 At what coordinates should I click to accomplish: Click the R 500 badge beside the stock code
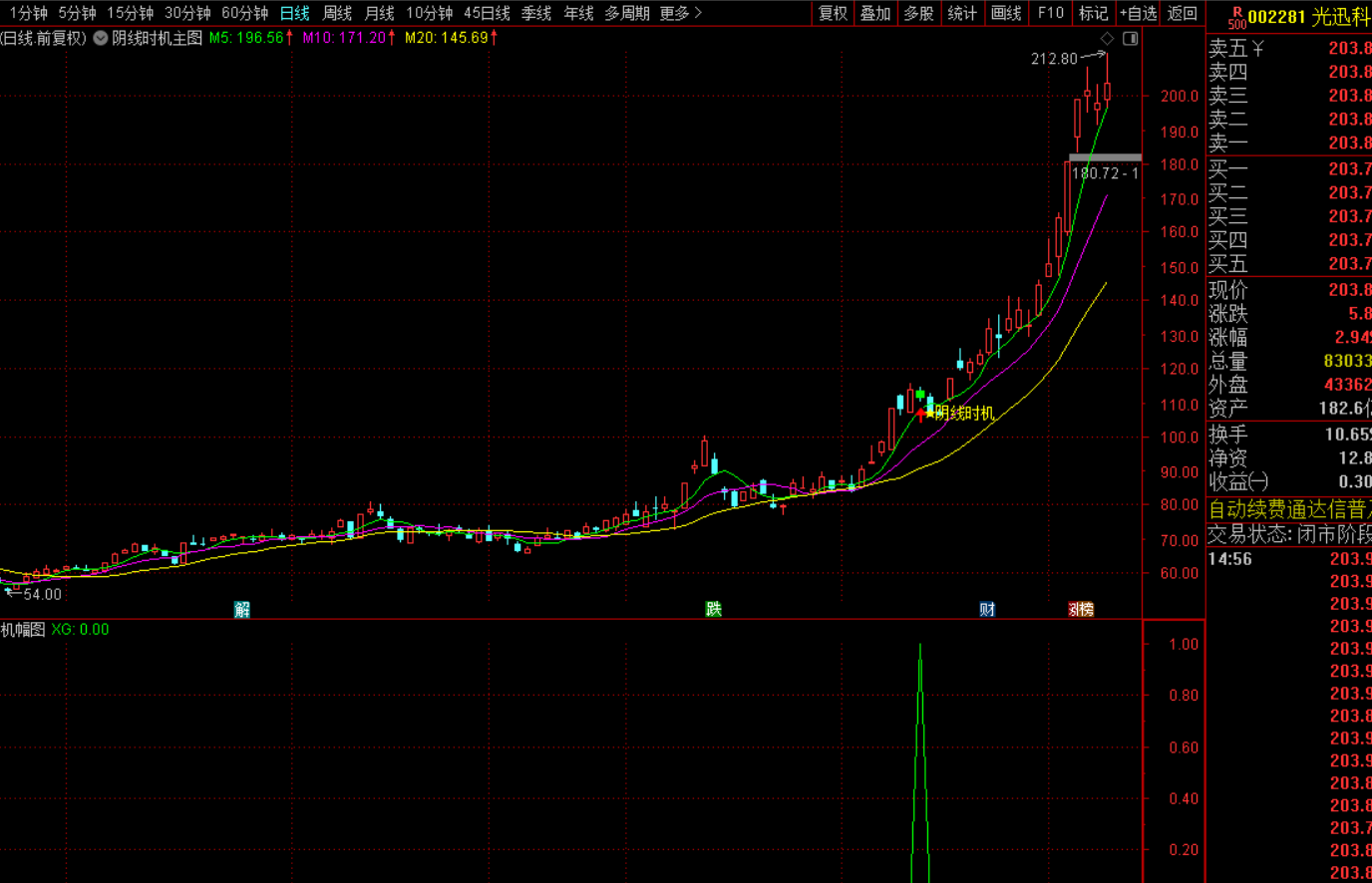(x=1236, y=17)
